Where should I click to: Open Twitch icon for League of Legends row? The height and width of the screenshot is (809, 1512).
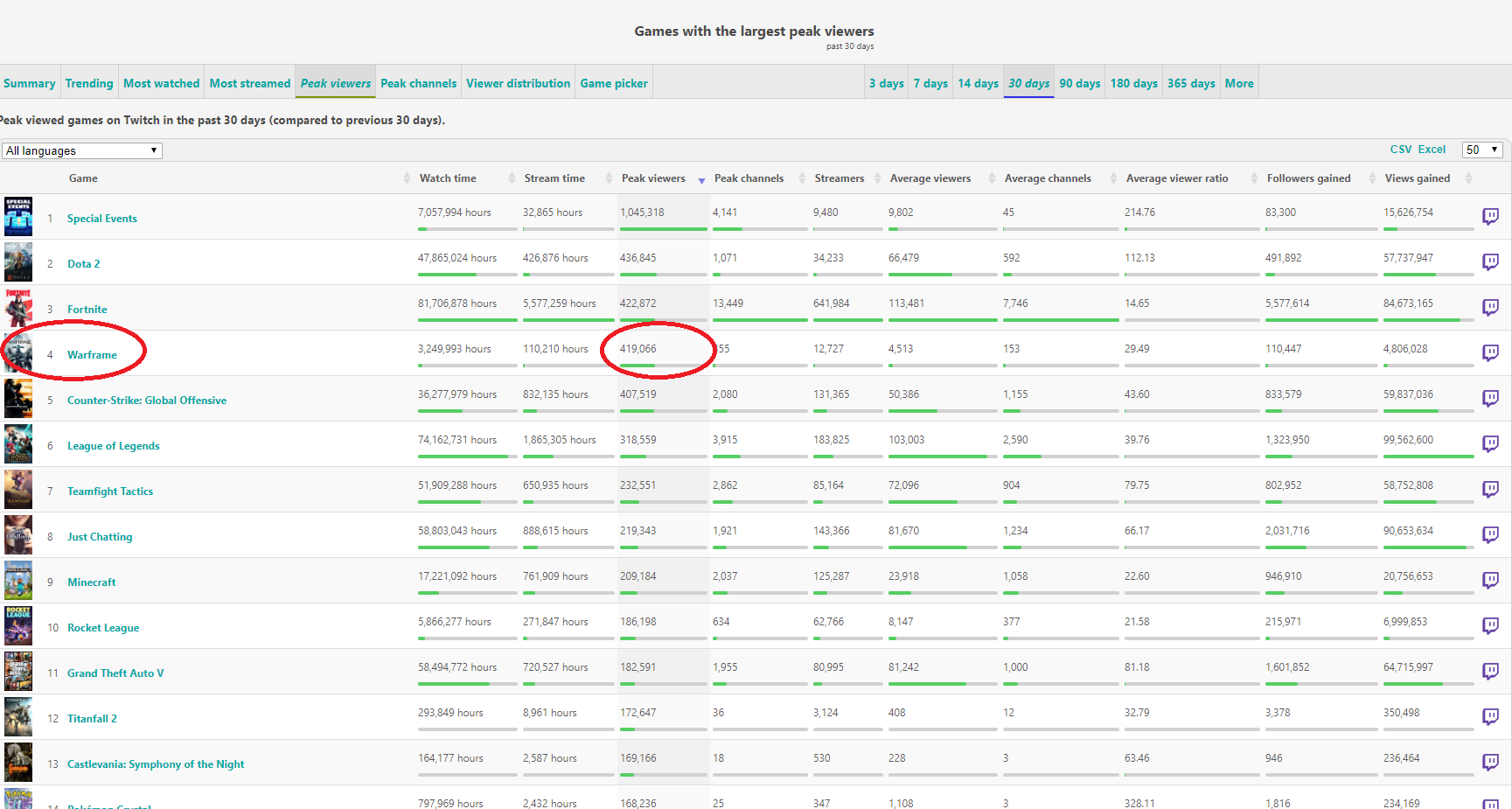(x=1490, y=443)
